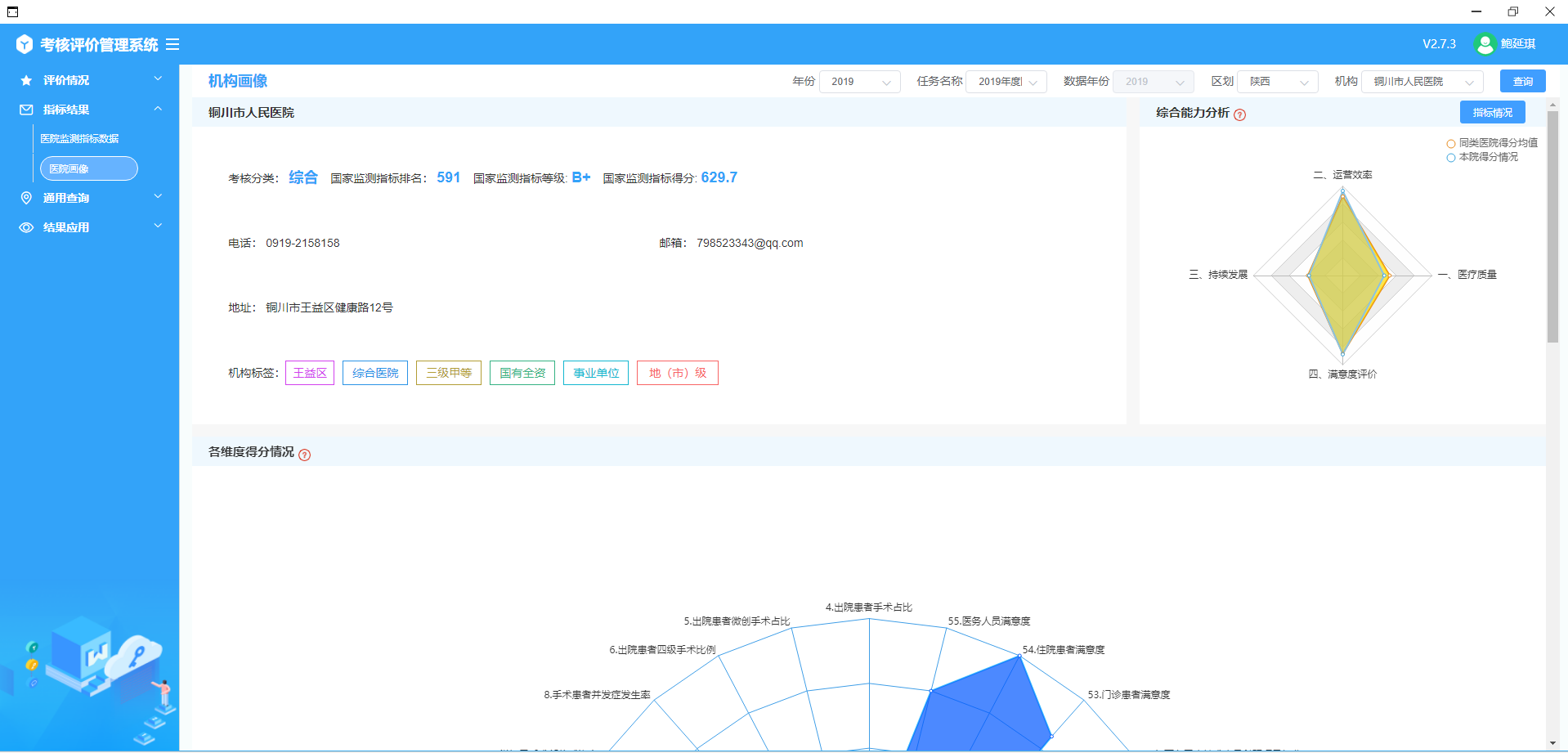This screenshot has height=753, width=1568.
Task: Open 医院监测指标数据 submenu item
Action: (x=79, y=139)
